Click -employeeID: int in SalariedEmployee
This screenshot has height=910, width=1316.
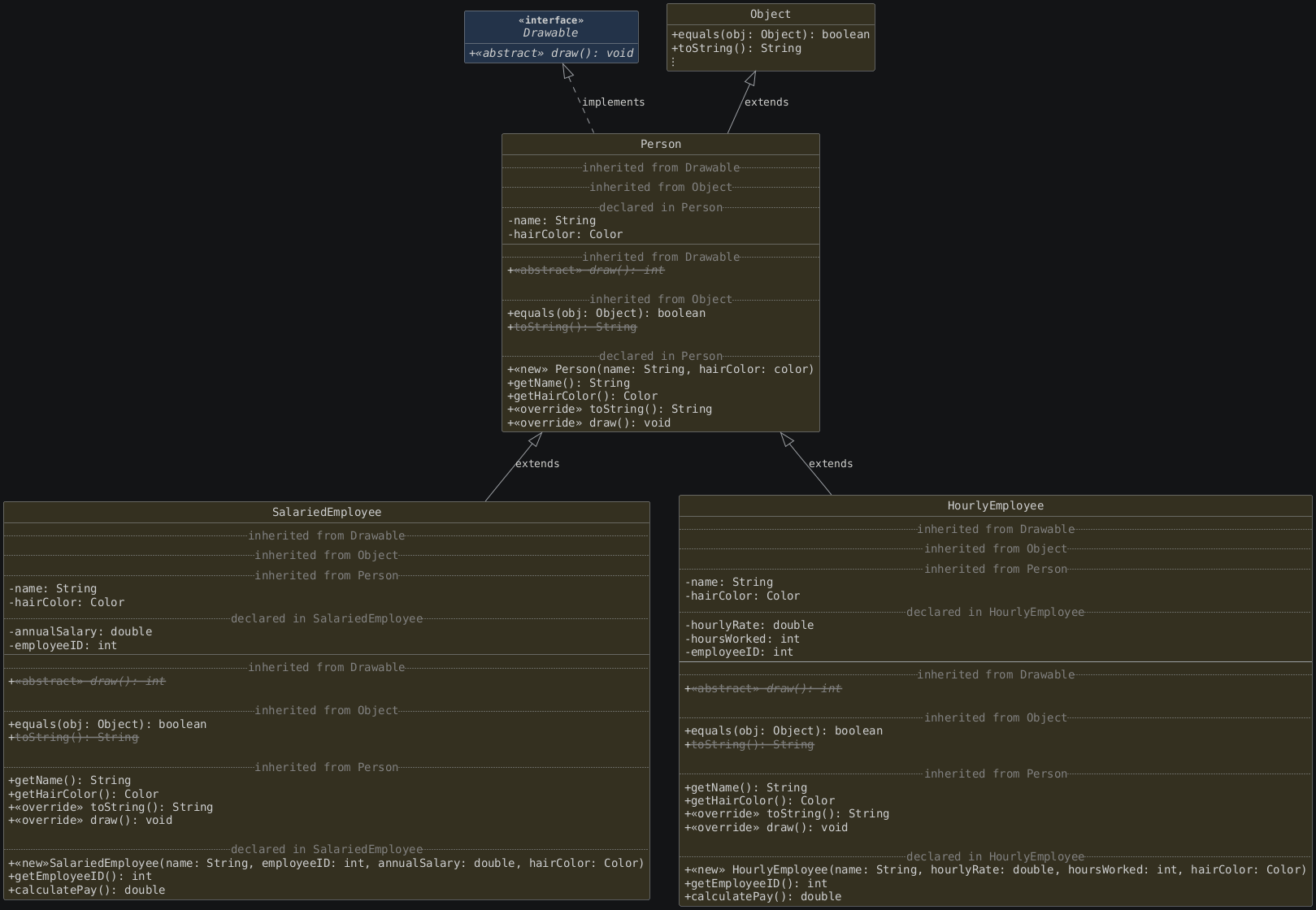63,646
